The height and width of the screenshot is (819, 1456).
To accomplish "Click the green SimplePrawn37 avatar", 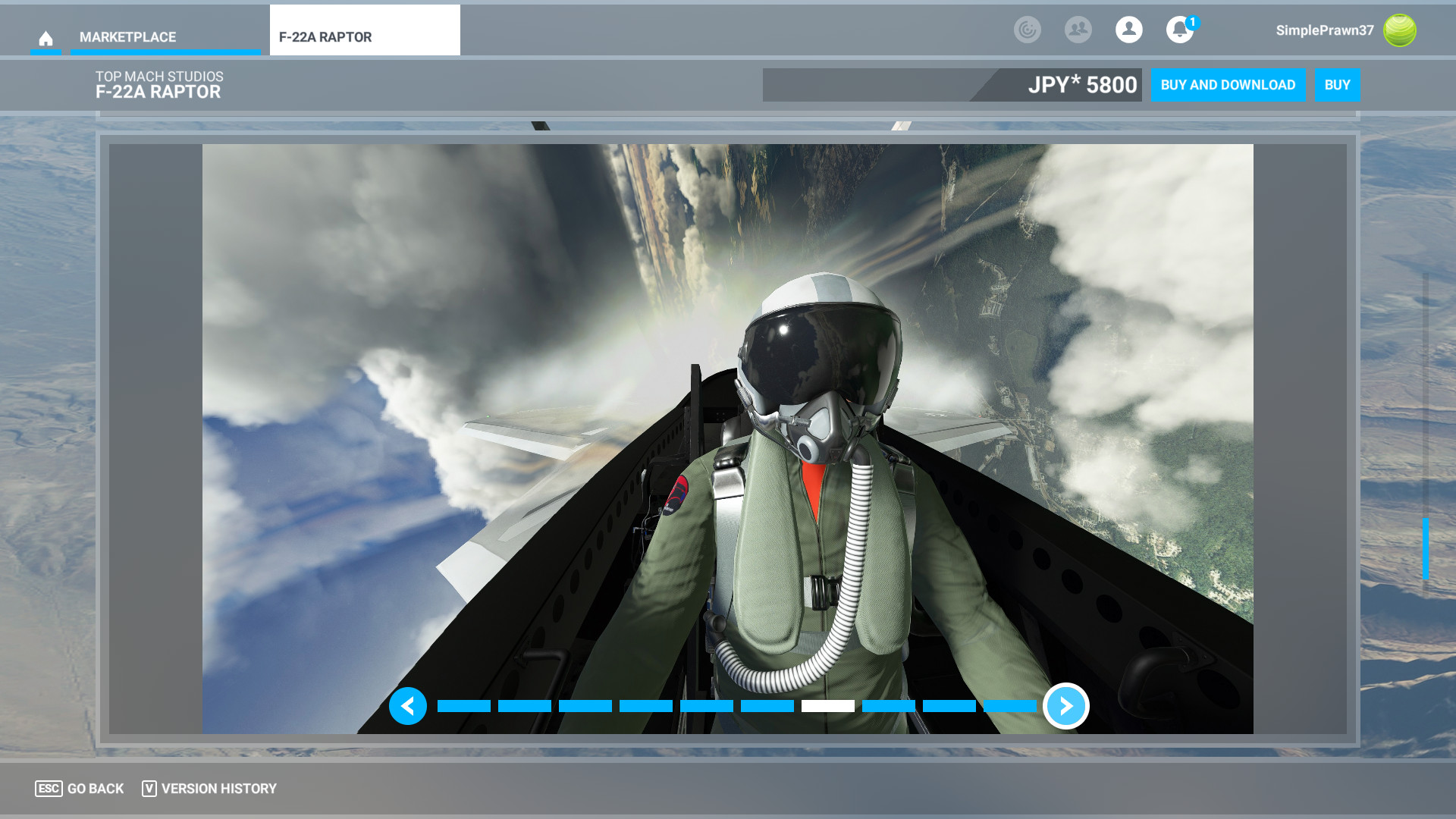I will [x=1399, y=30].
